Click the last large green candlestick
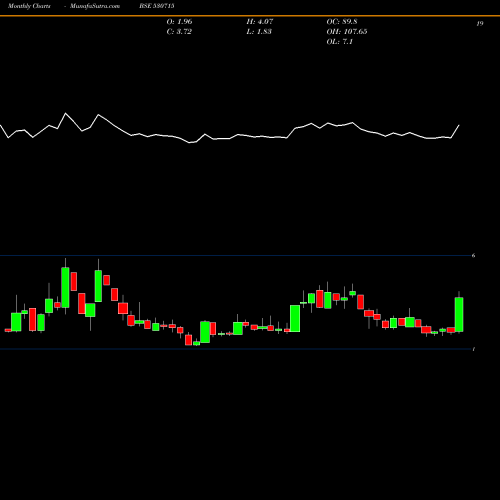 point(459,314)
